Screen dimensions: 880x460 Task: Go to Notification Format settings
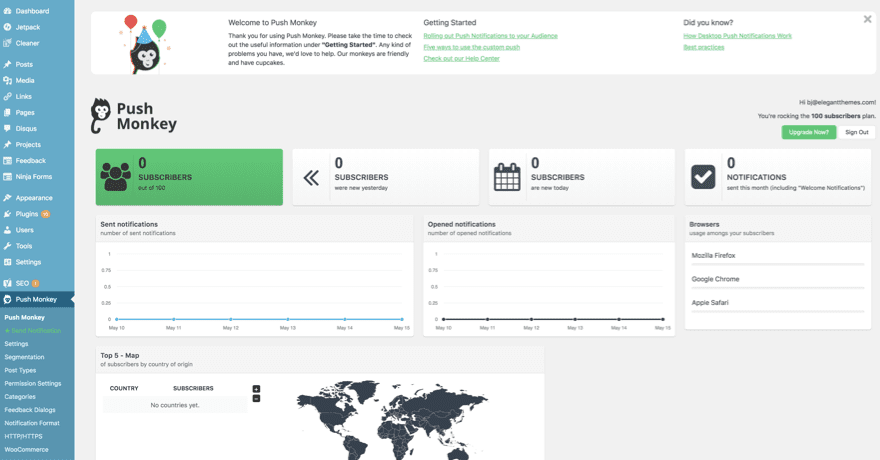coord(32,423)
